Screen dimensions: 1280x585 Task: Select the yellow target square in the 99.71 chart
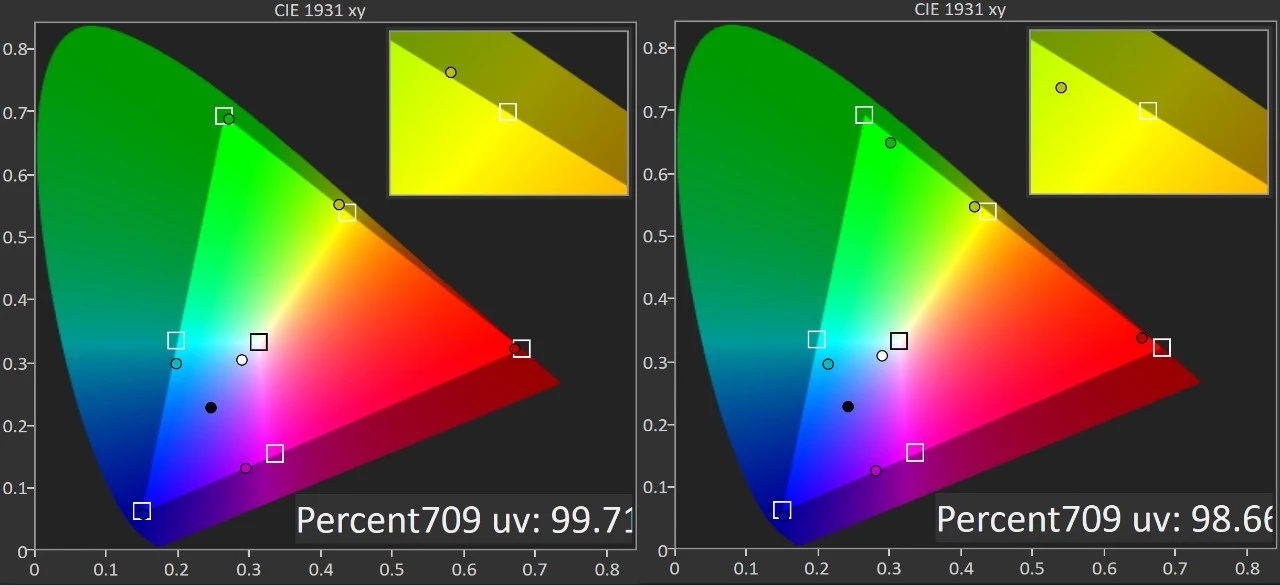coord(347,212)
